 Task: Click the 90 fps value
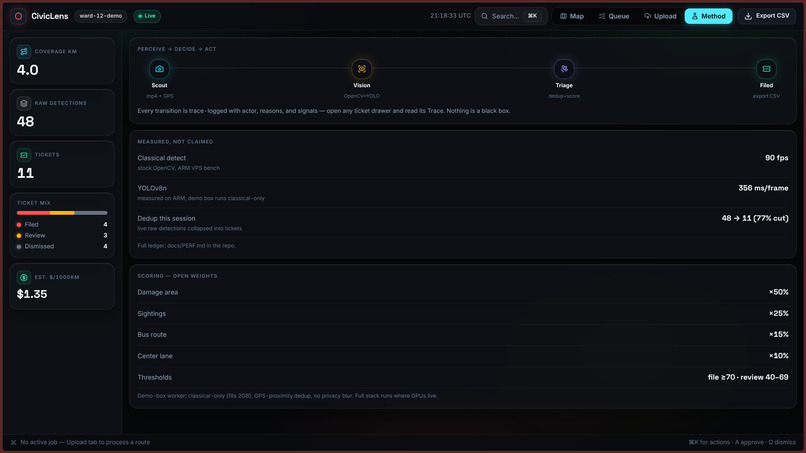tap(776, 158)
